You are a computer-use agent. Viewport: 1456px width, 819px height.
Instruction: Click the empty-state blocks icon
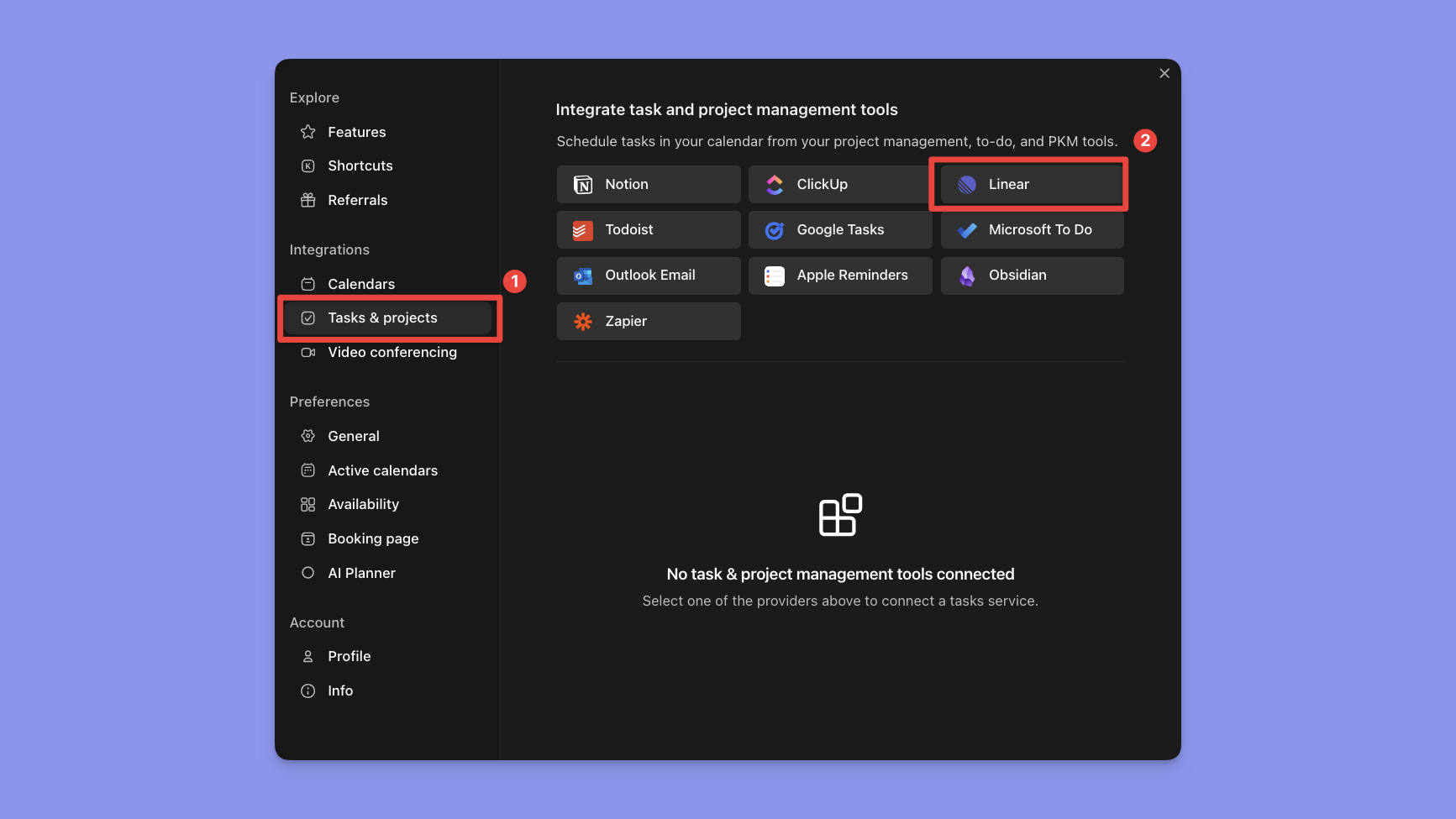click(840, 515)
